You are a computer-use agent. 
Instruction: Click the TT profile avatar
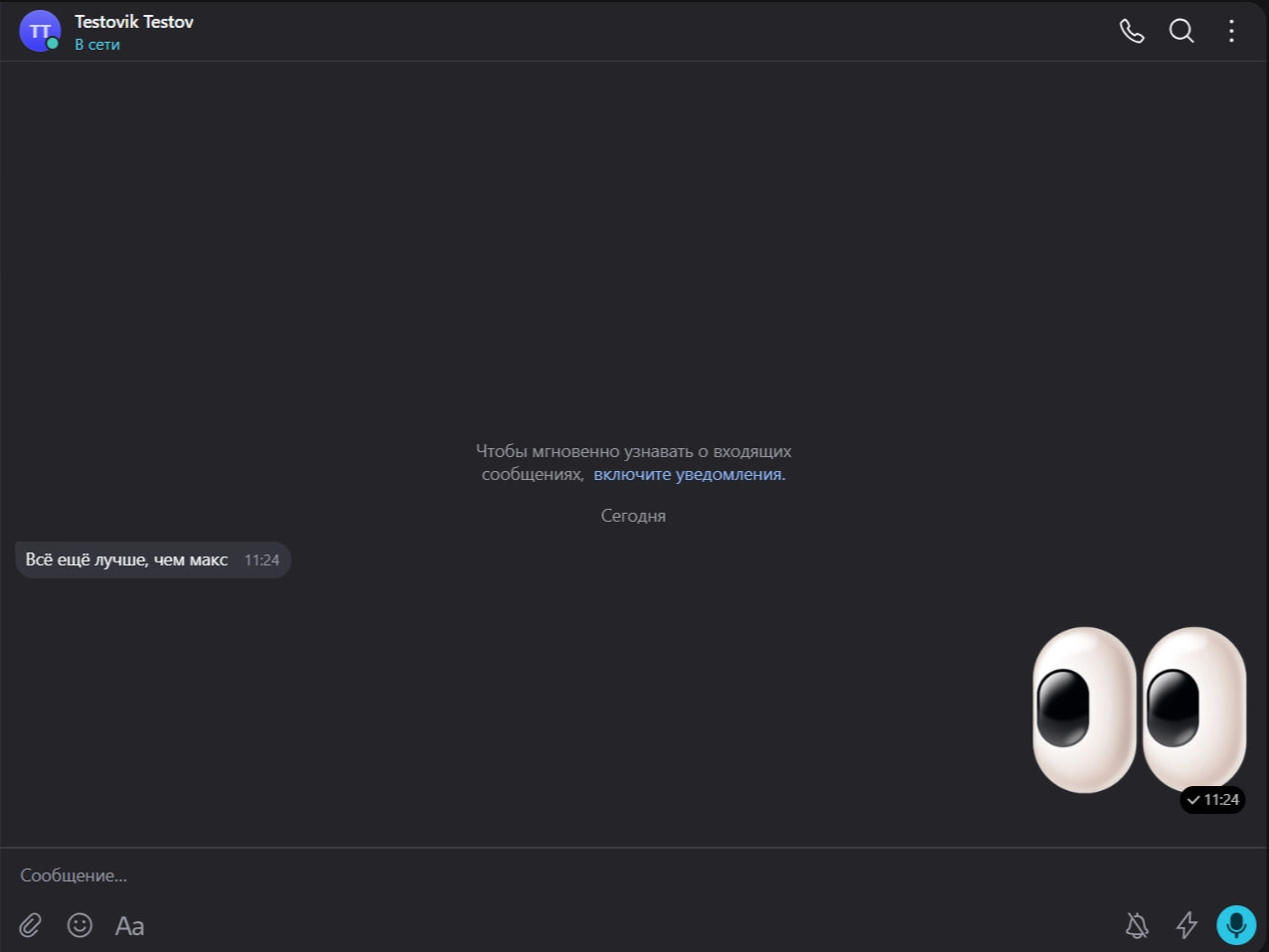tap(40, 31)
